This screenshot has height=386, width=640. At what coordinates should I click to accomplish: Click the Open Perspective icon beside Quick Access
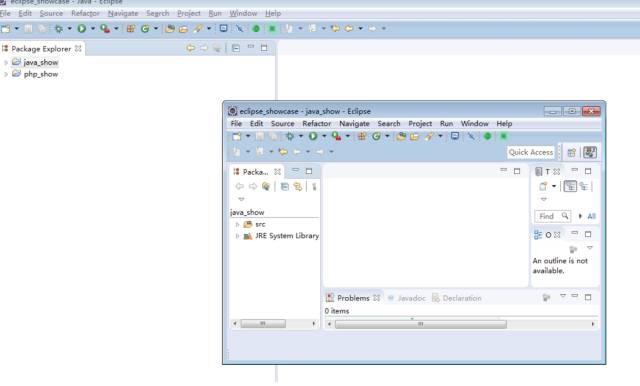point(571,153)
